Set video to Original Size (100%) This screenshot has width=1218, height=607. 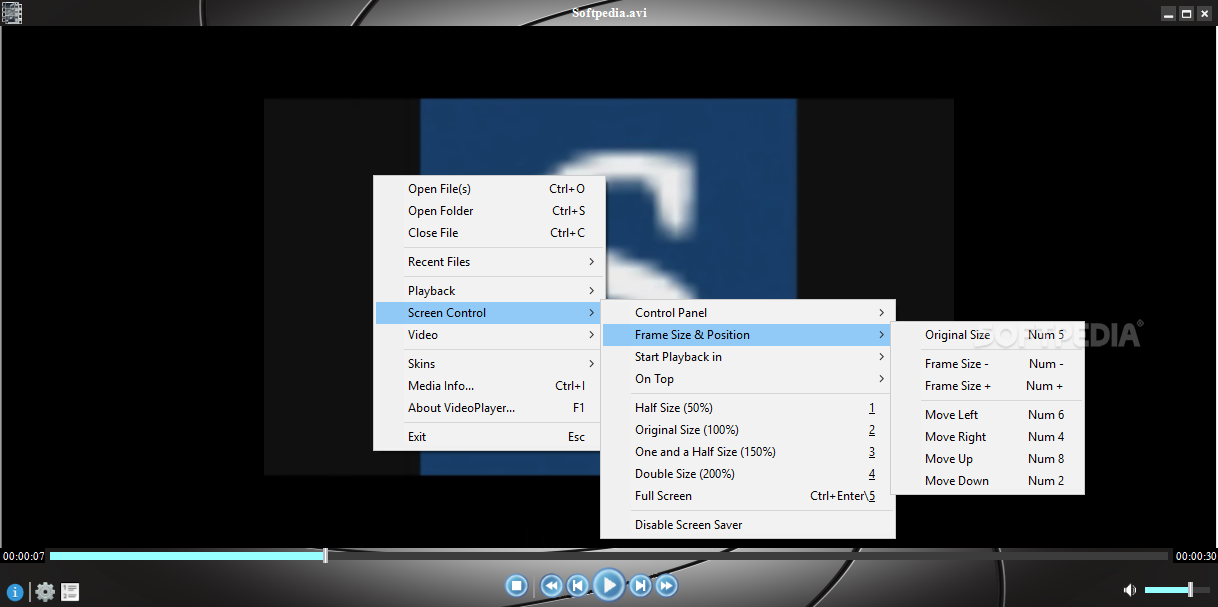pos(748,430)
